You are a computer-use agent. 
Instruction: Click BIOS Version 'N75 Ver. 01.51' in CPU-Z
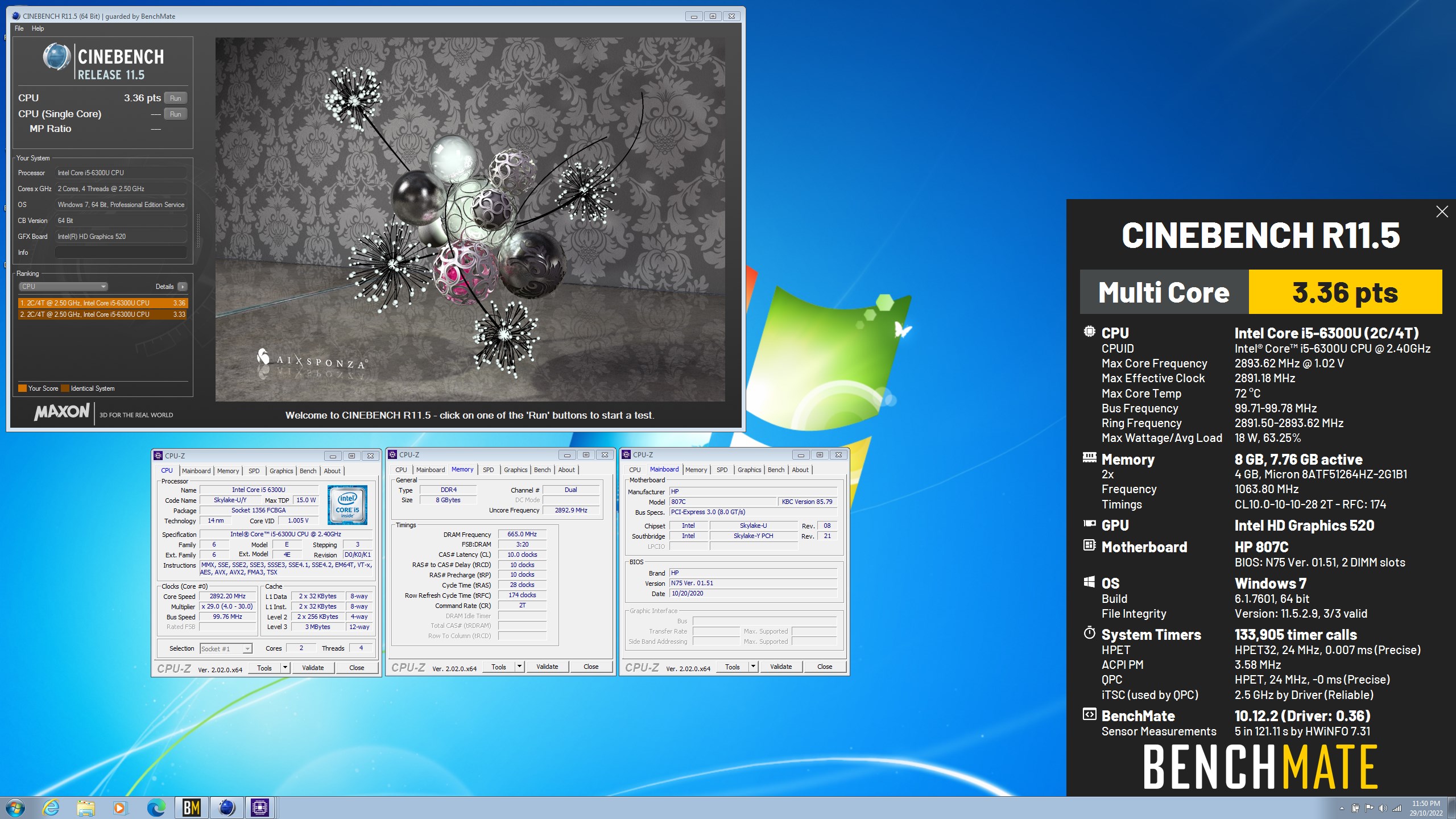pos(753,583)
